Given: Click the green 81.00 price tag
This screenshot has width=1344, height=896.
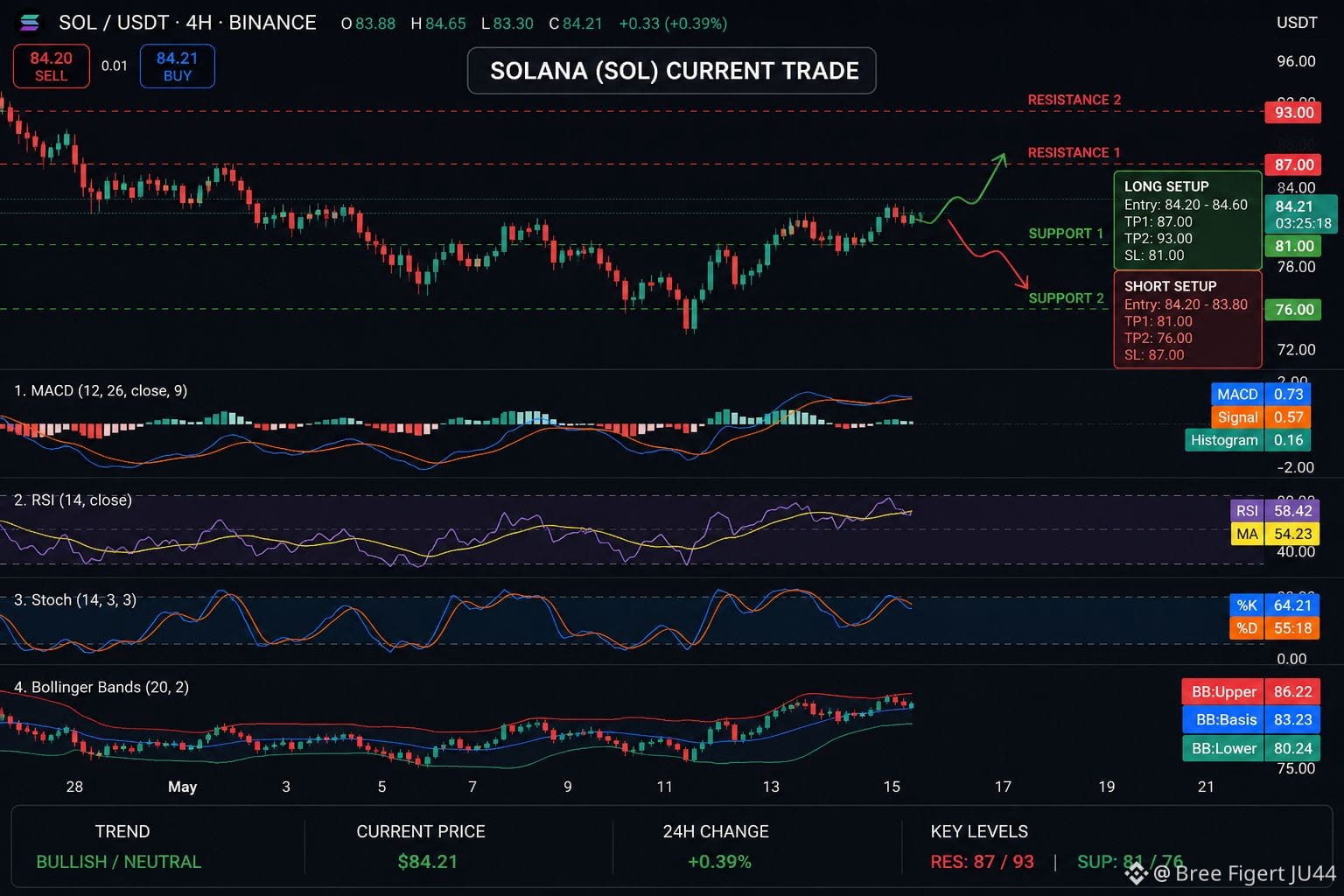Looking at the screenshot, I should [1293, 246].
